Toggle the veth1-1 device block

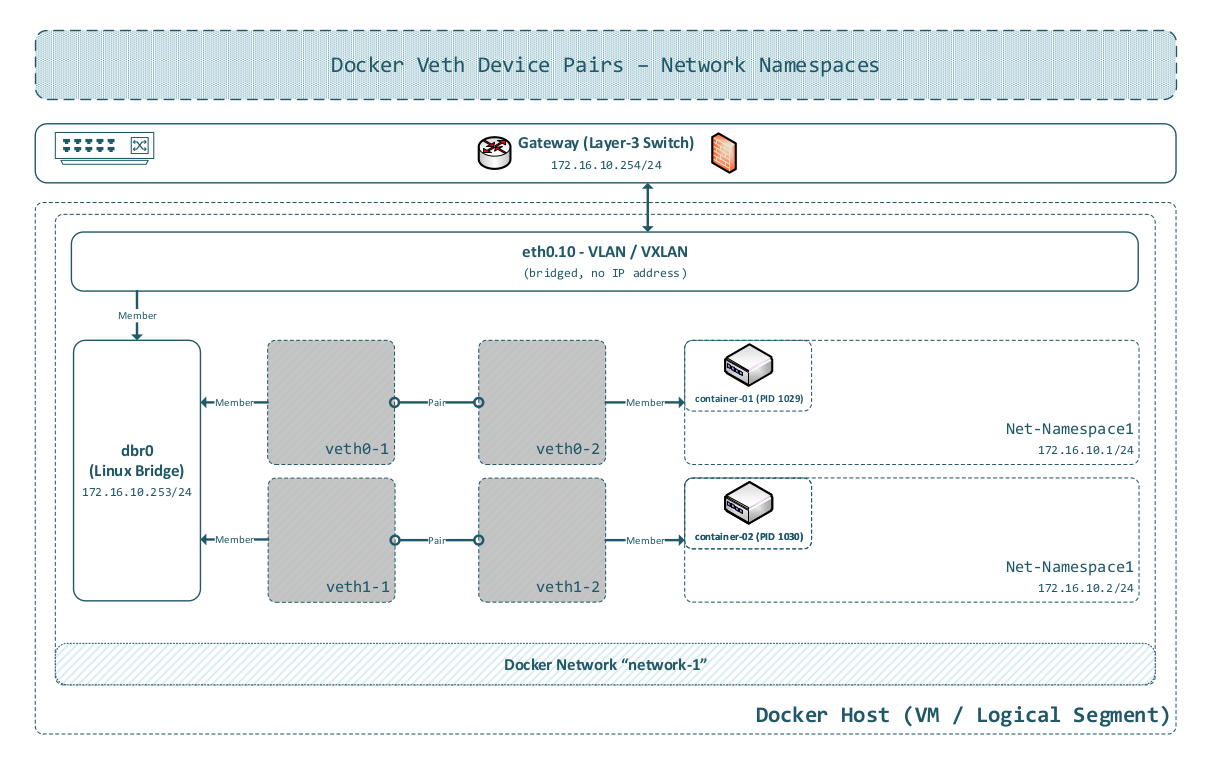(331, 540)
